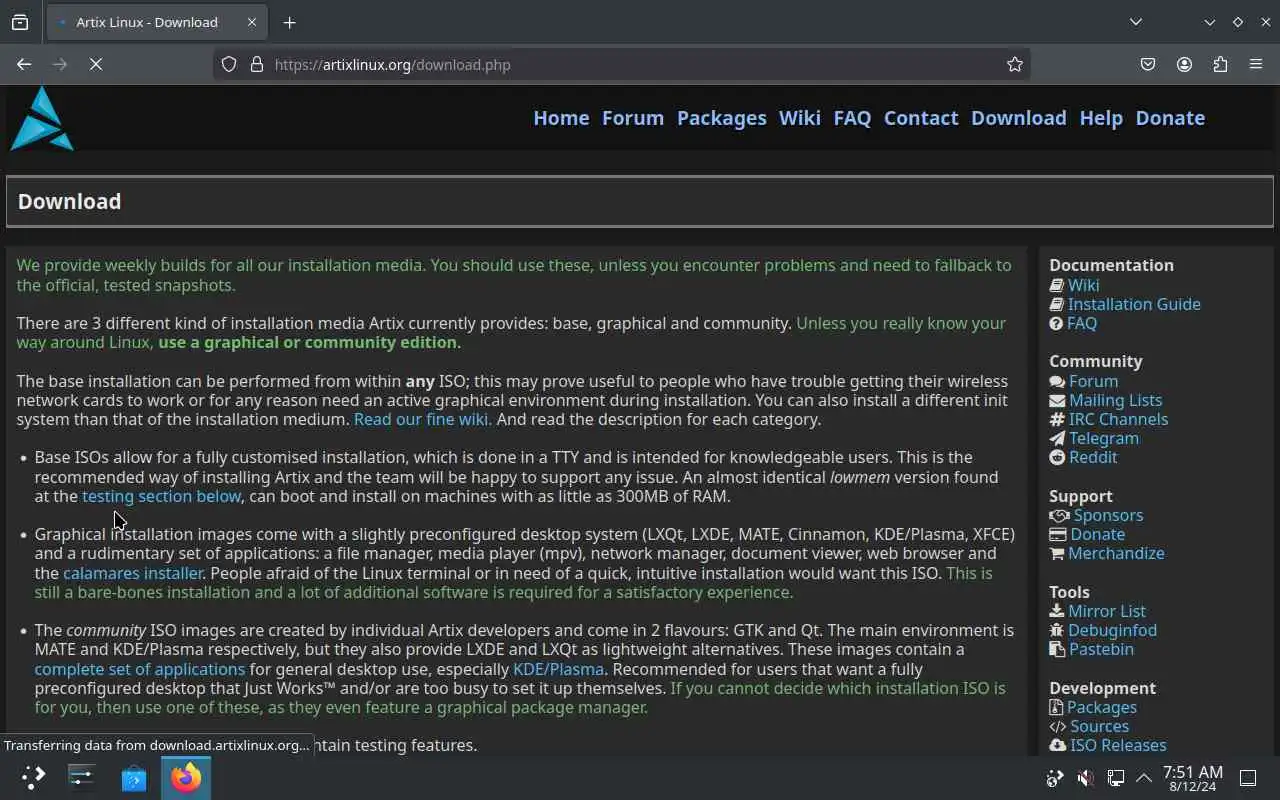Switch to Firefox in taskbar
Screen dimensions: 1280x800
(x=185, y=777)
